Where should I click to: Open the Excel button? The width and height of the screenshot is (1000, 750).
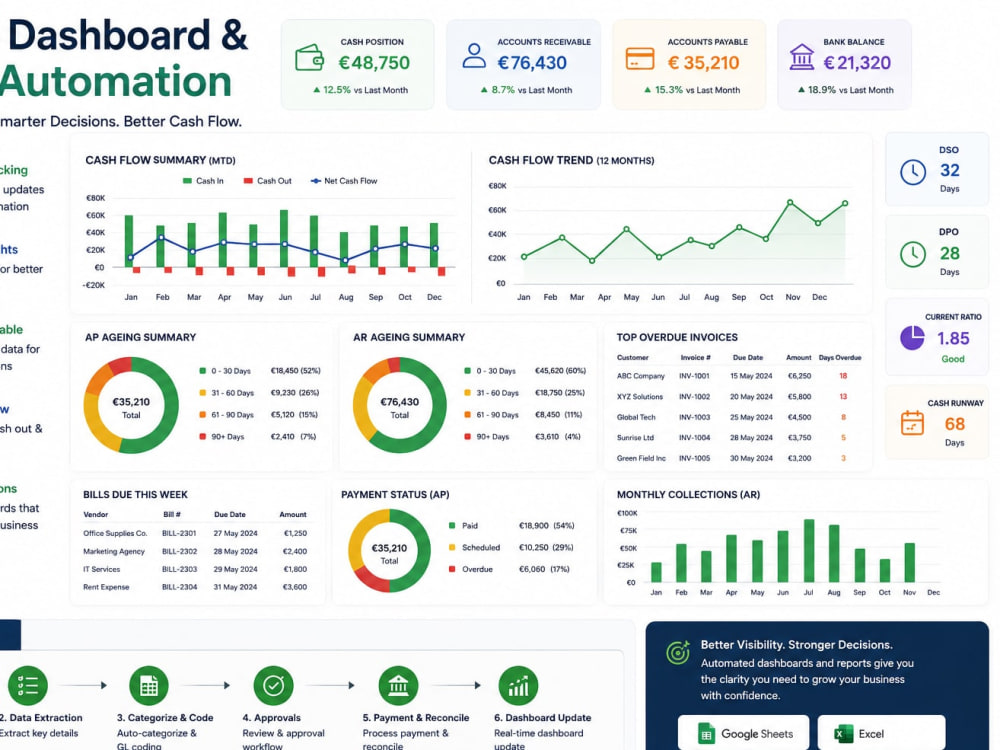pos(881,733)
